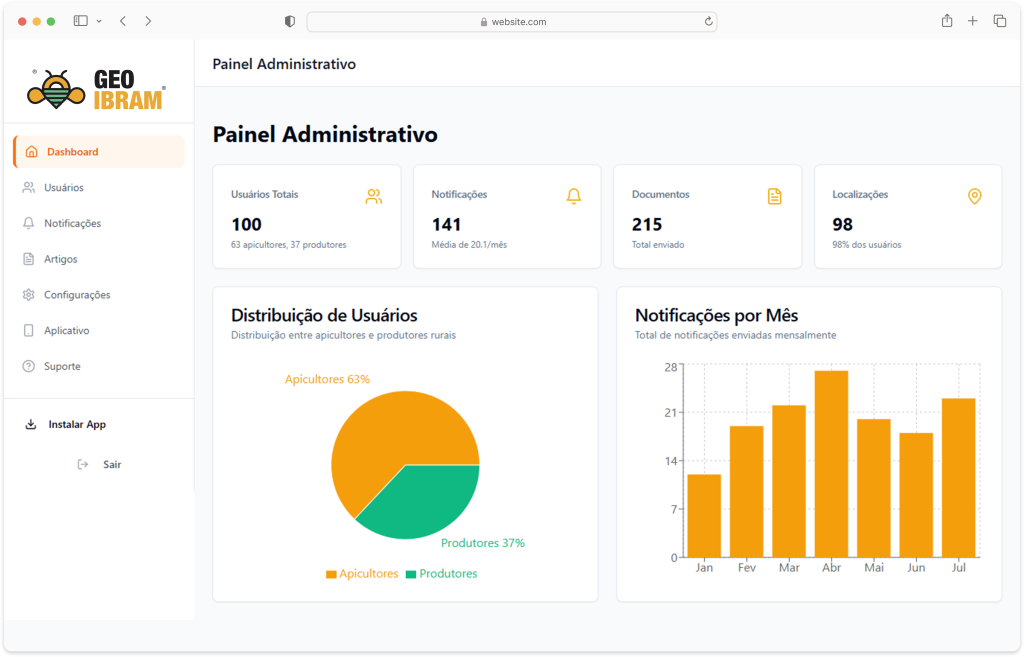Open a new browser tab with plus icon
The image size is (1024, 657).
973,21
